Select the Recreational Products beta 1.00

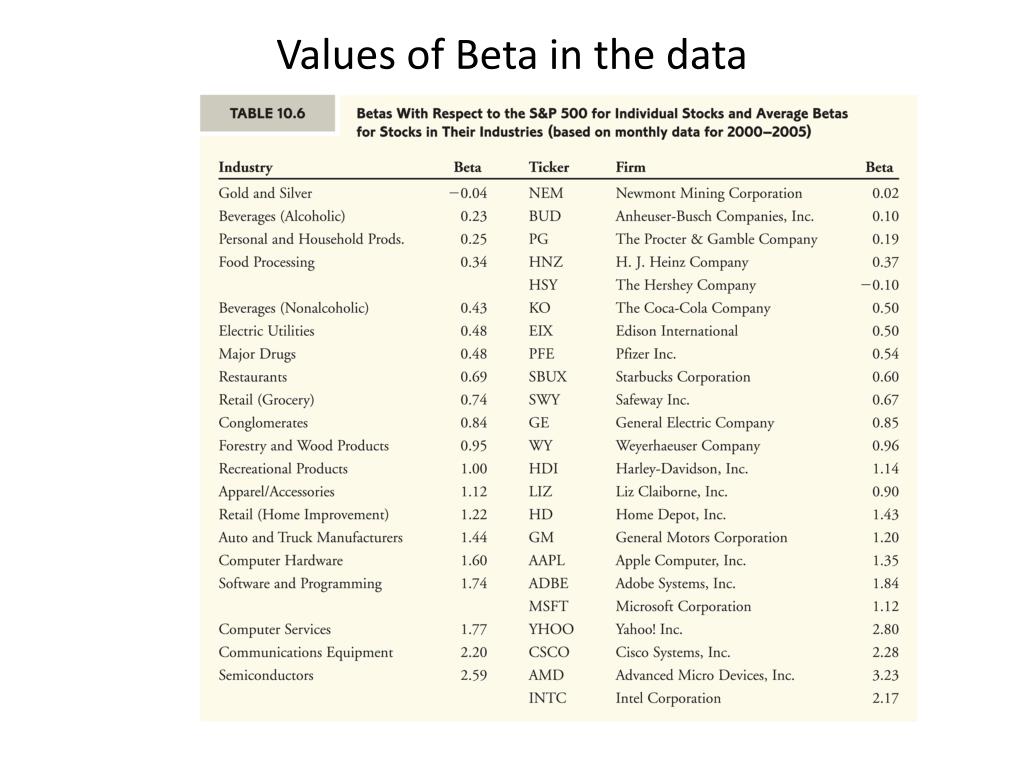tap(473, 469)
